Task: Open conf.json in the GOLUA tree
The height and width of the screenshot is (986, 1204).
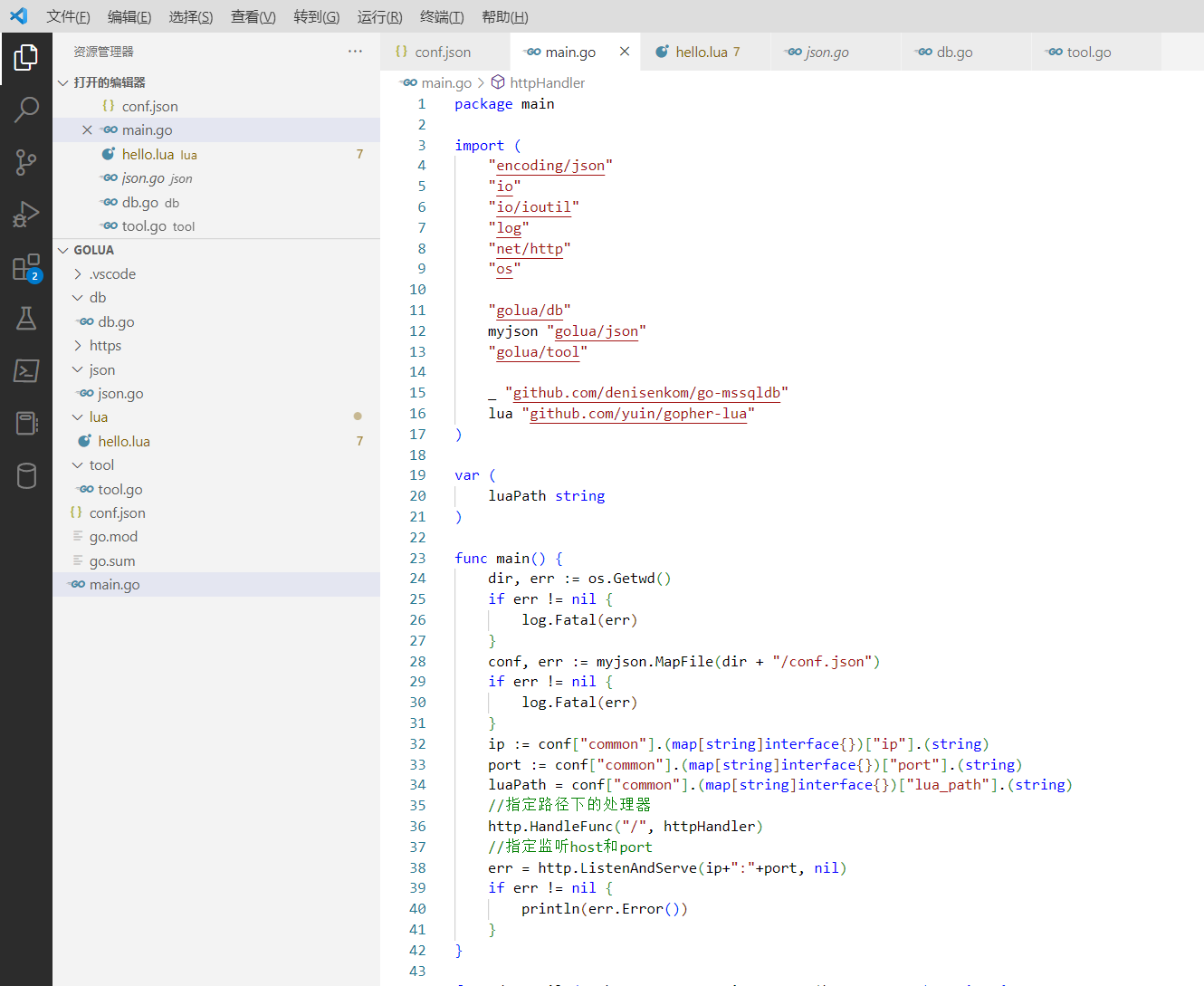Action: pyautogui.click(x=216, y=512)
